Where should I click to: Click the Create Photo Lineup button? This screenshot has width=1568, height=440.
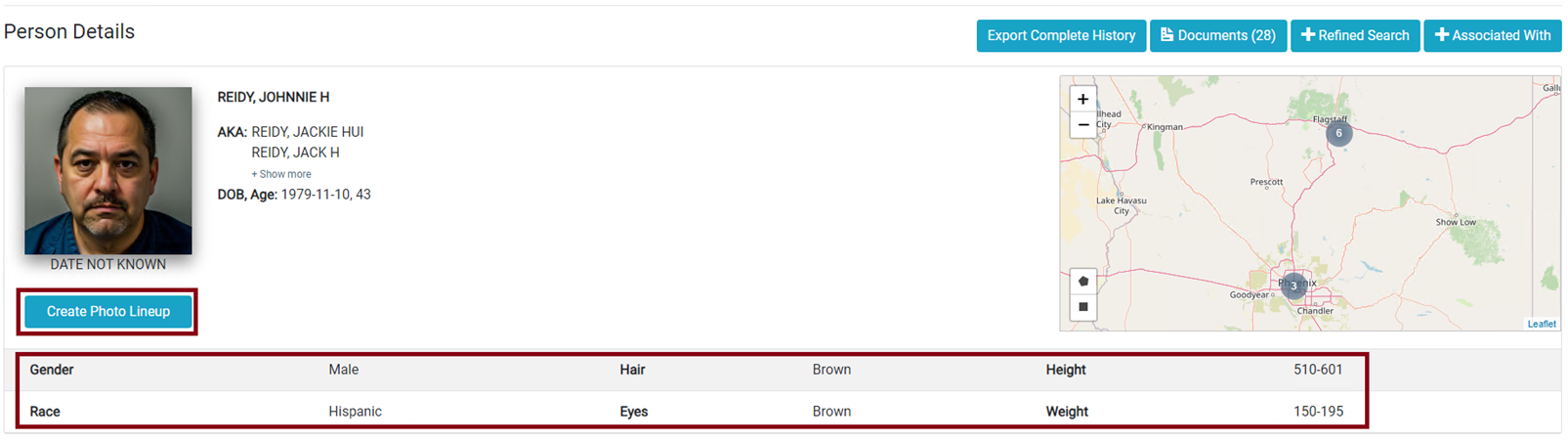coord(108,311)
